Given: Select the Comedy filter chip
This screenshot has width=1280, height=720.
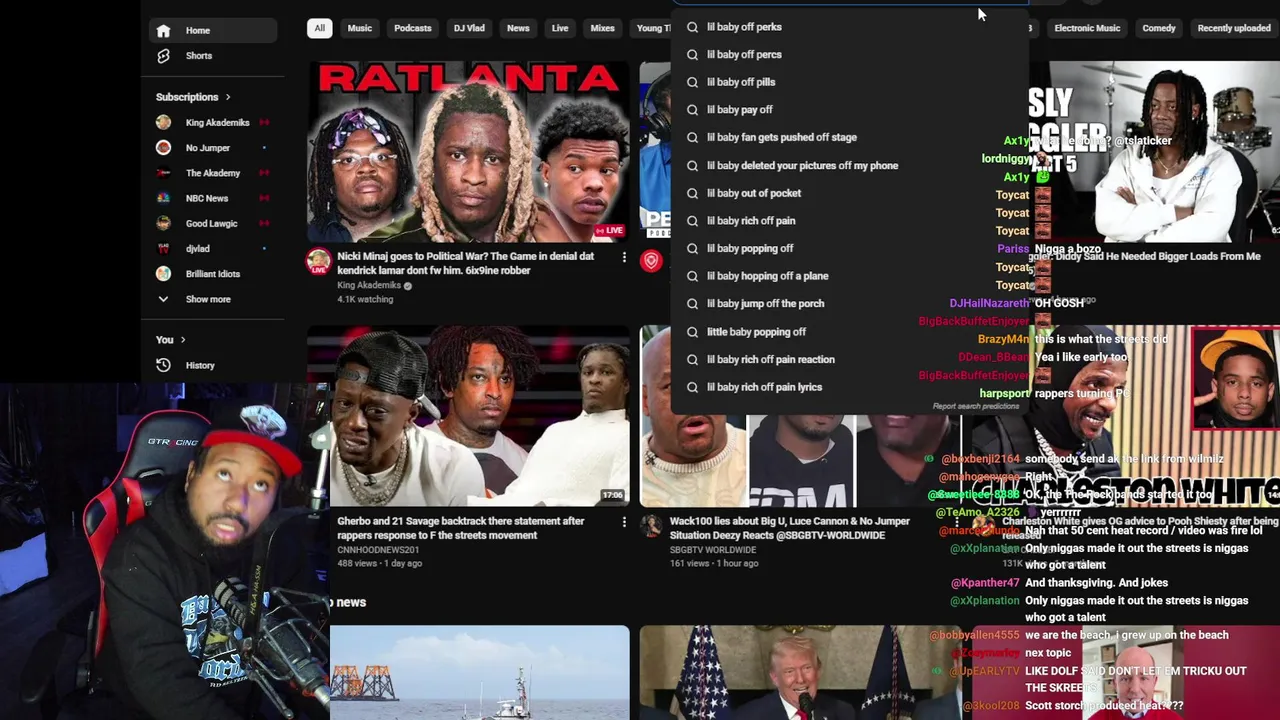Looking at the screenshot, I should pos(1159,28).
